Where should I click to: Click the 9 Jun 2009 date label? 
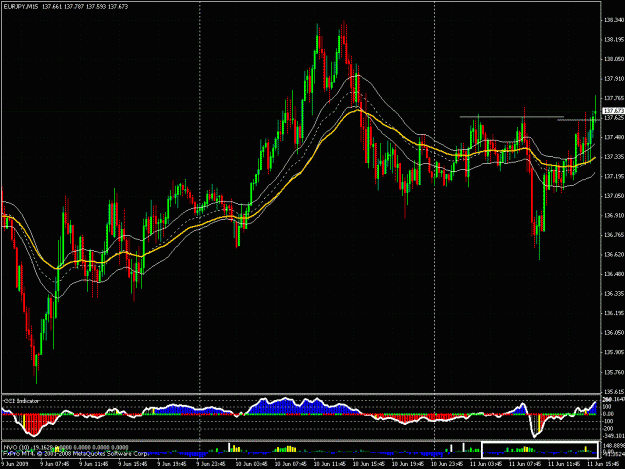(x=16, y=464)
